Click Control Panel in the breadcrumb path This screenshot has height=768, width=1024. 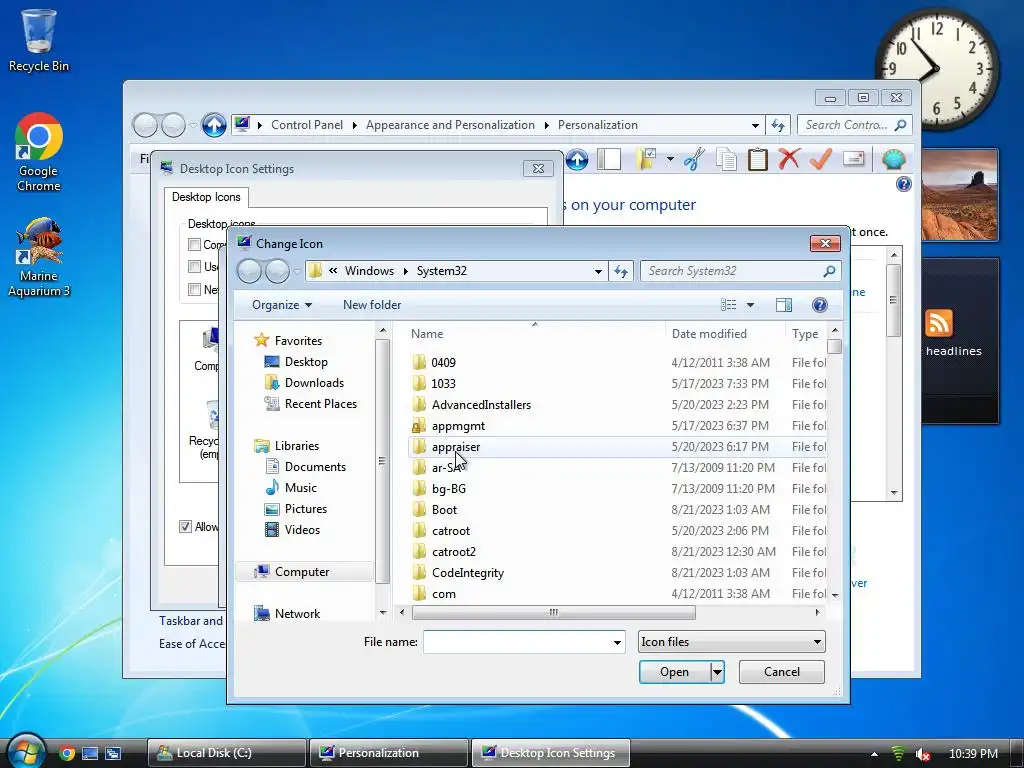click(x=306, y=125)
